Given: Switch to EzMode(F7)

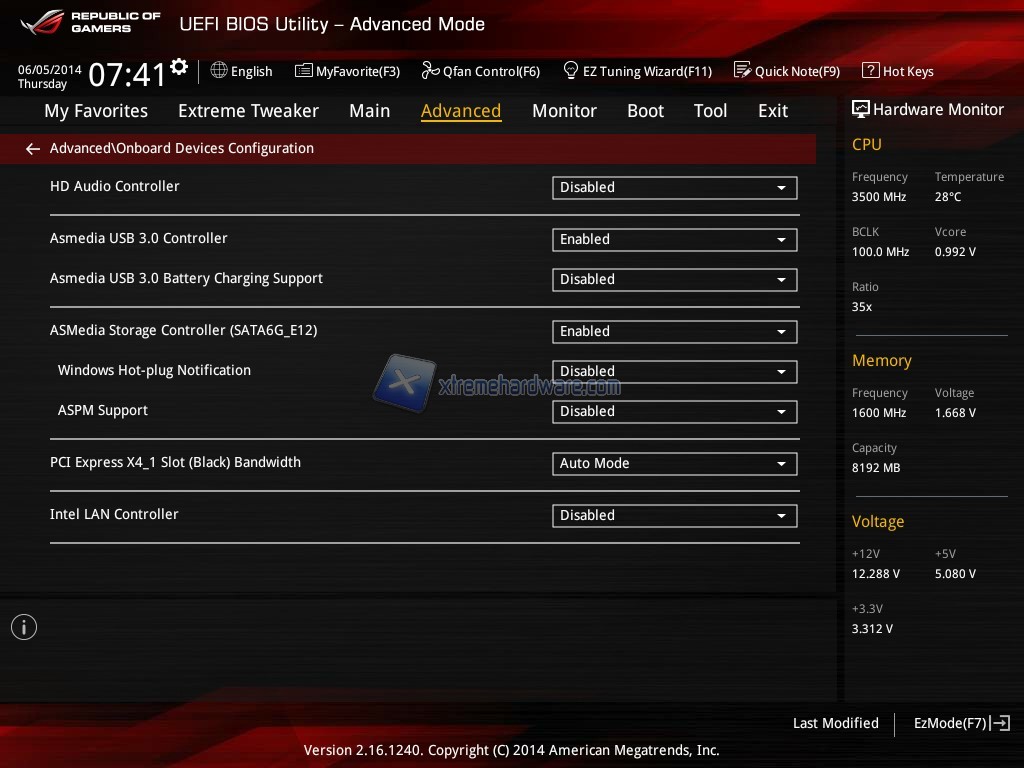Looking at the screenshot, I should coord(961,723).
